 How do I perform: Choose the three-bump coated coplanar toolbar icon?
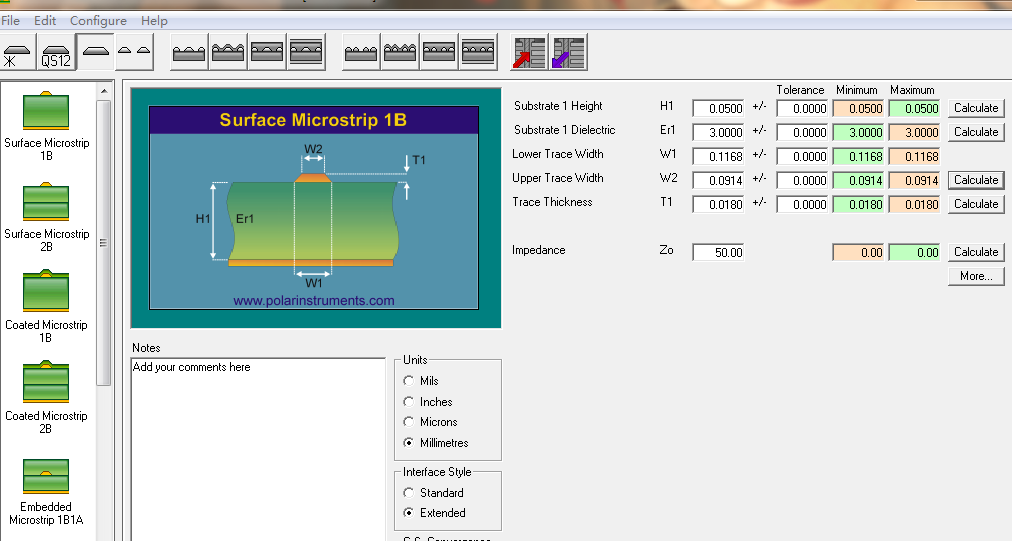point(228,52)
